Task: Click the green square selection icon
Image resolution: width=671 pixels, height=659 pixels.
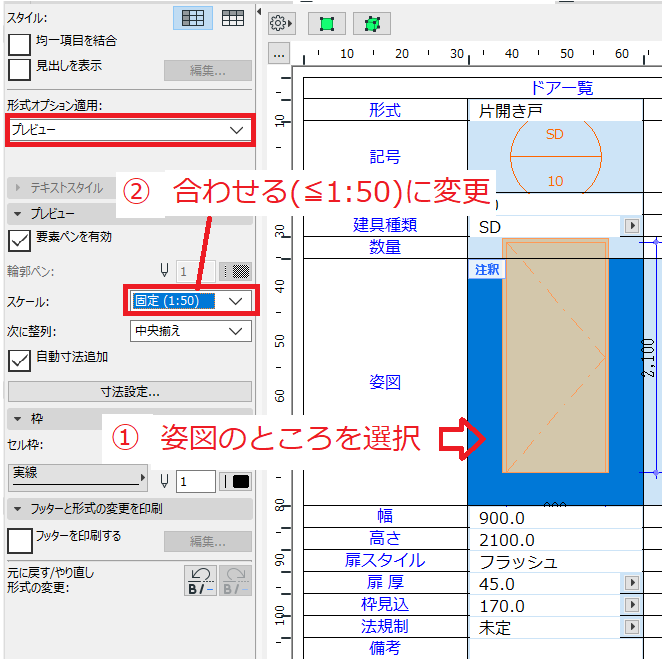Action: (x=327, y=24)
